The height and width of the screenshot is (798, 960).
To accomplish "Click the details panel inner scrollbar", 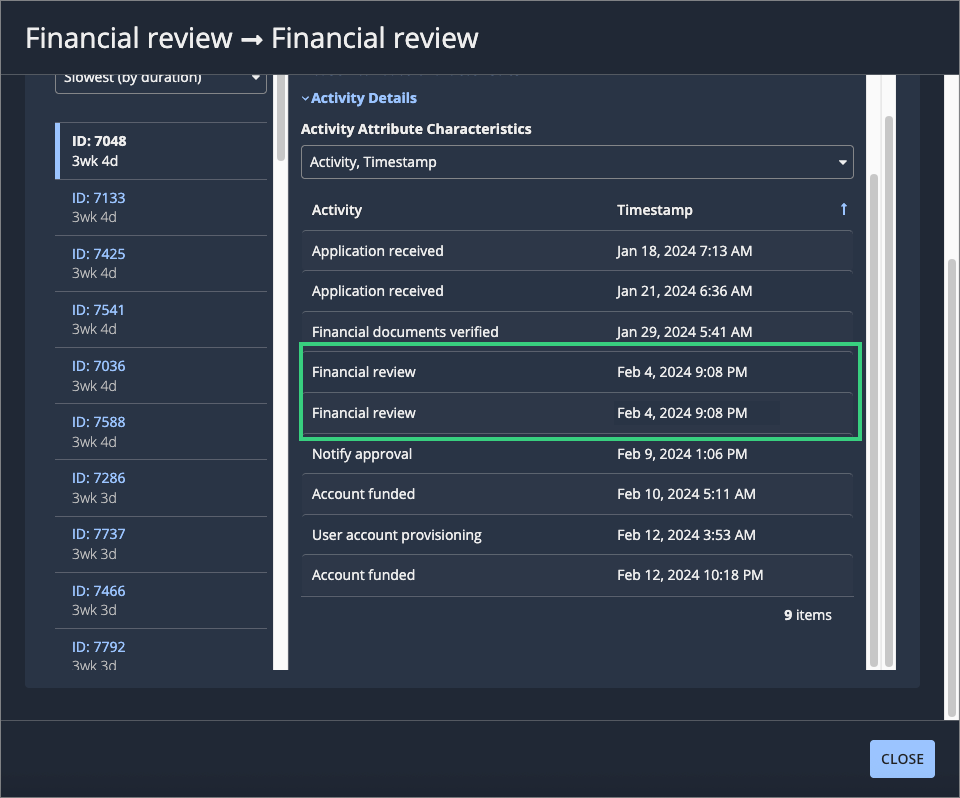I will [874, 420].
